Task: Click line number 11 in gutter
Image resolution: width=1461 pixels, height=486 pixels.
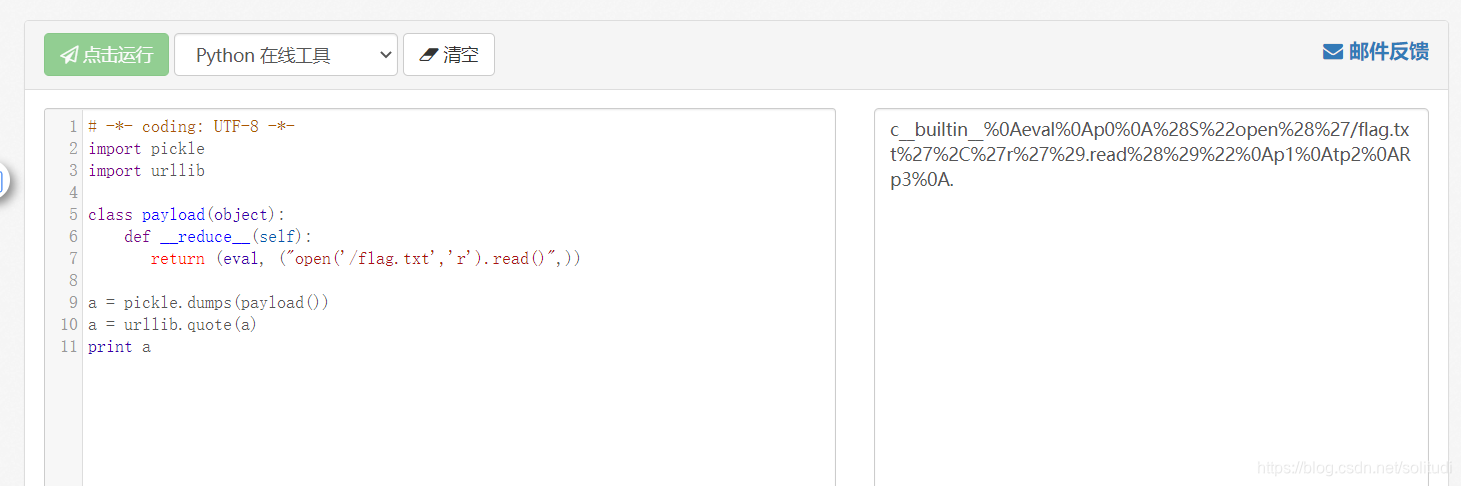Action: 69,347
